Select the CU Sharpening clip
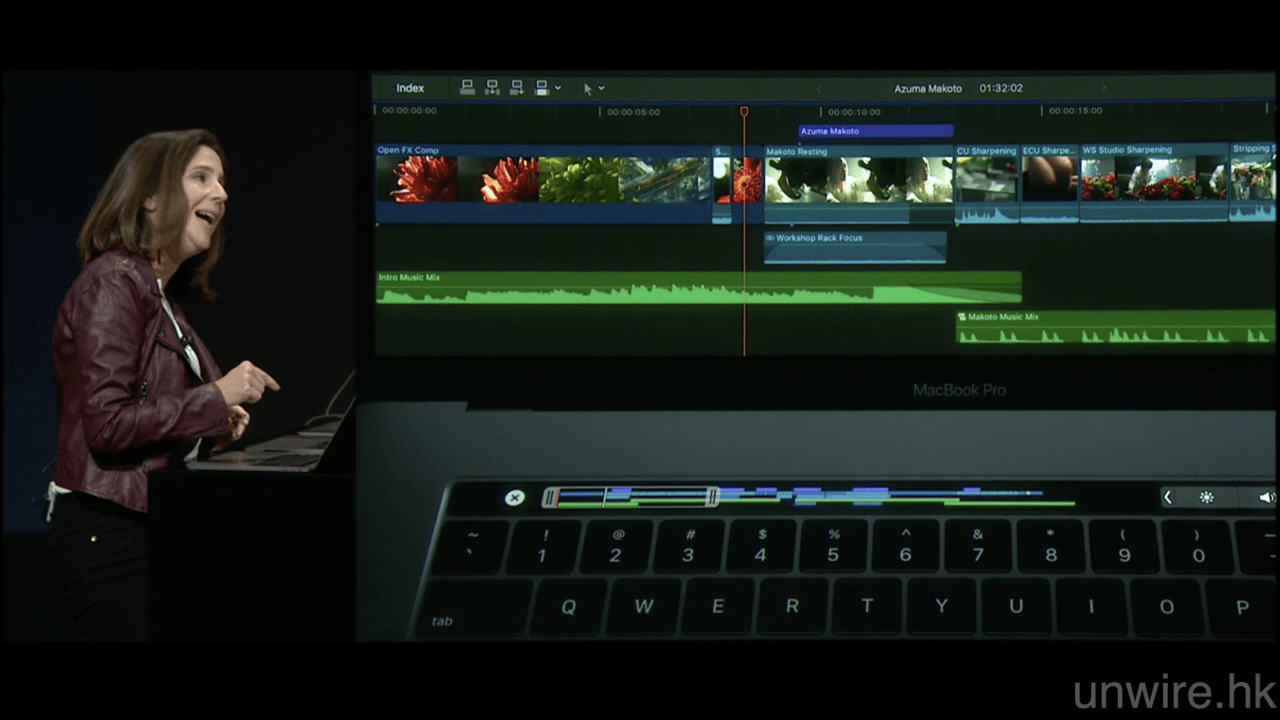 (987, 184)
